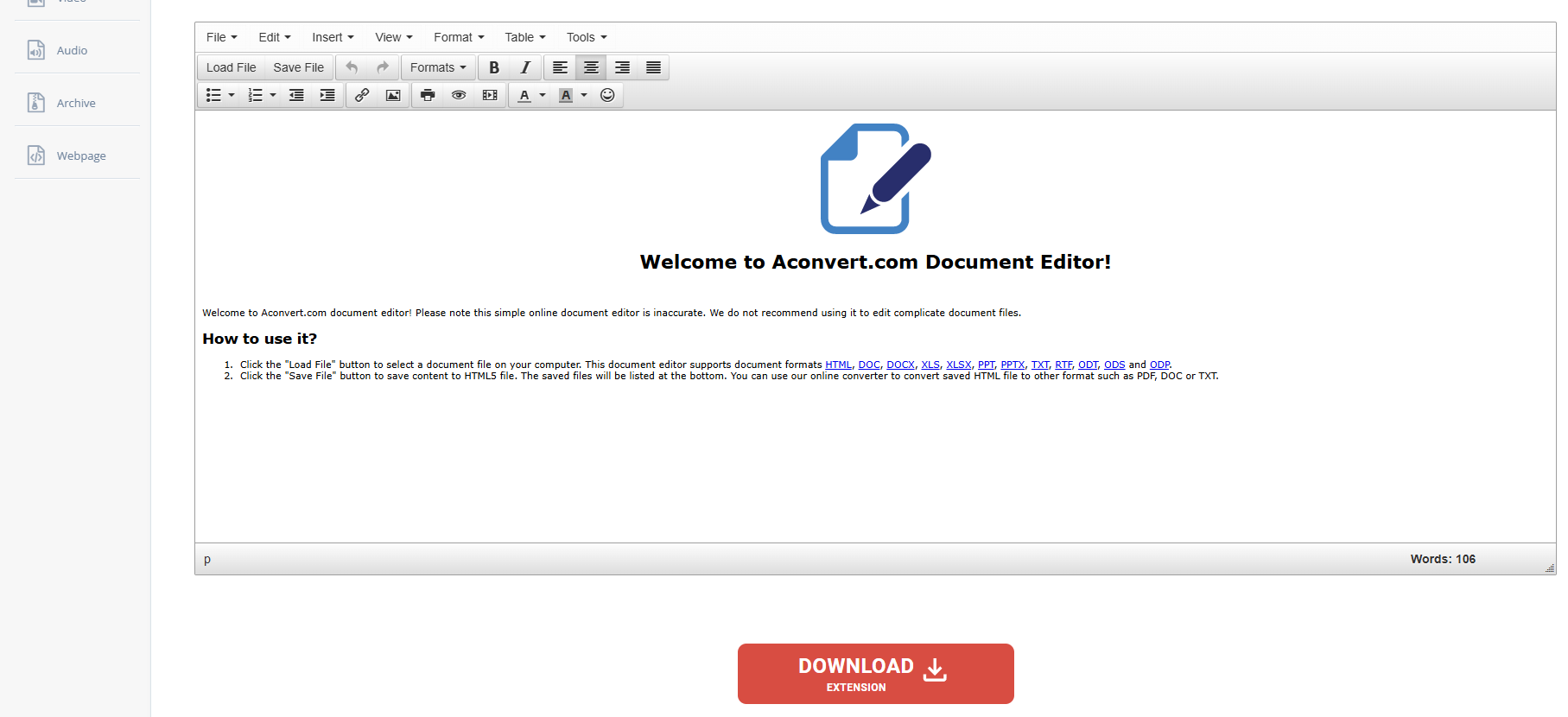
Task: Click the Increase indent icon
Action: (x=327, y=95)
